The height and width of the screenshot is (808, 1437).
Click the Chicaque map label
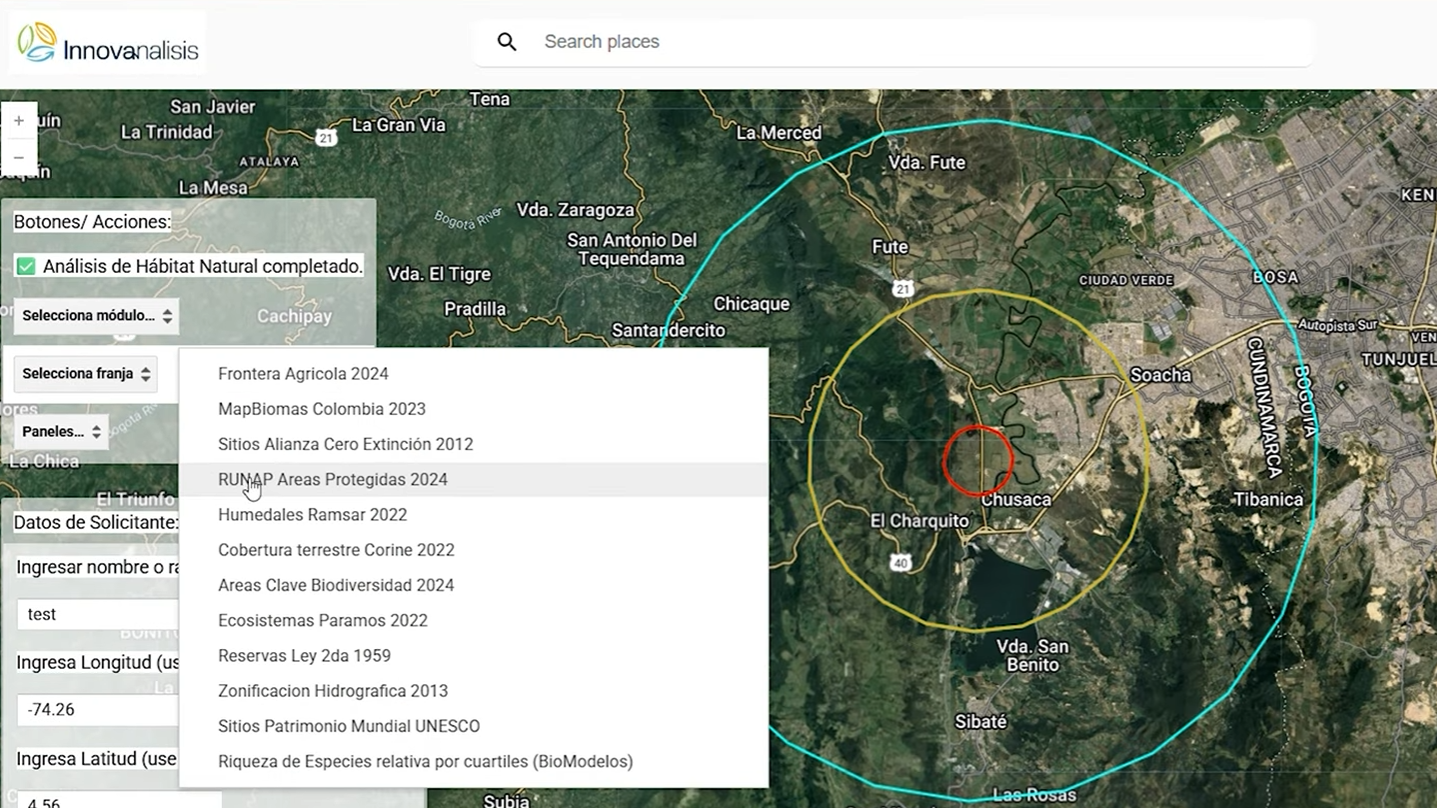pos(751,304)
